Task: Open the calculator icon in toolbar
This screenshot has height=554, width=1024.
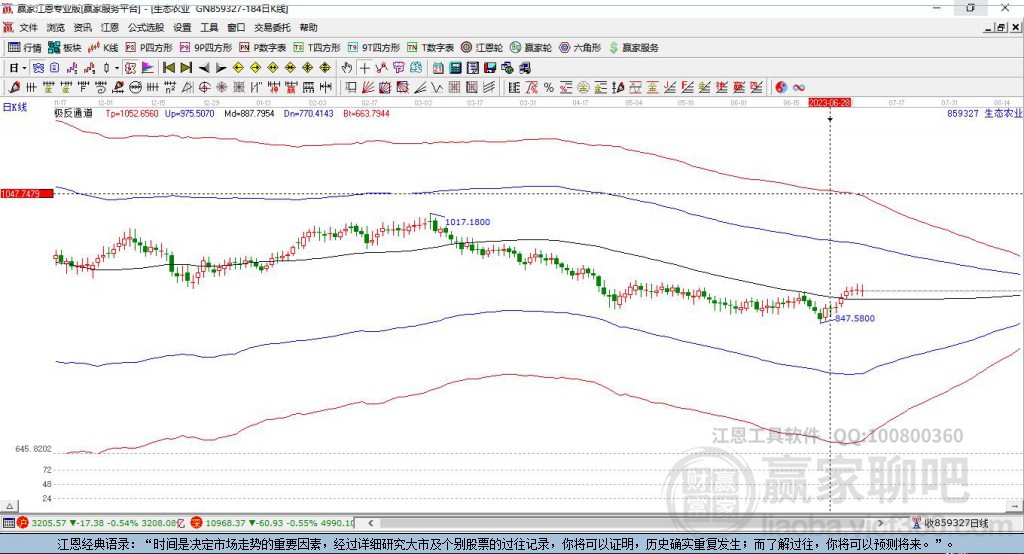Action: (x=455, y=68)
